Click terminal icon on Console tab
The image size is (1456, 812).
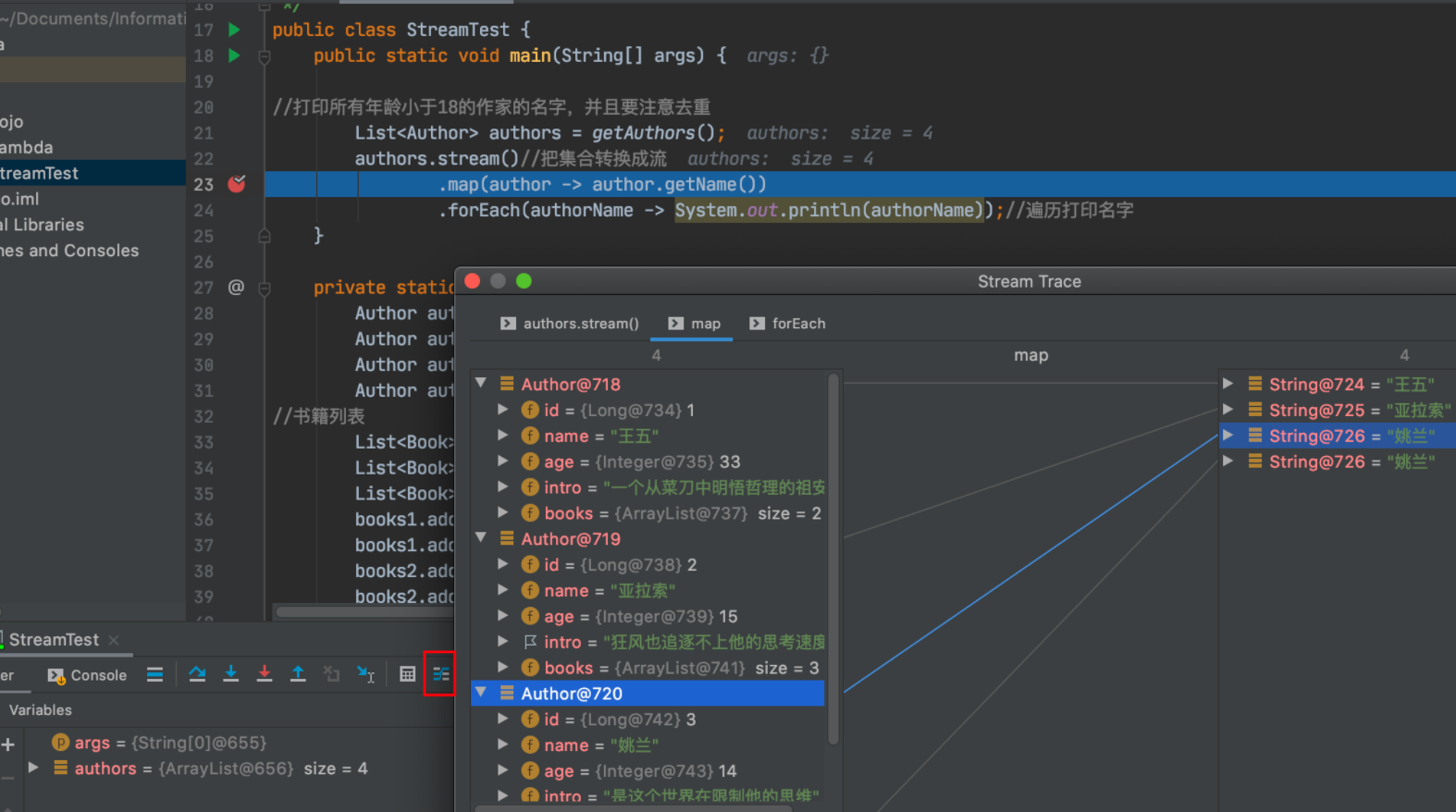[x=56, y=676]
